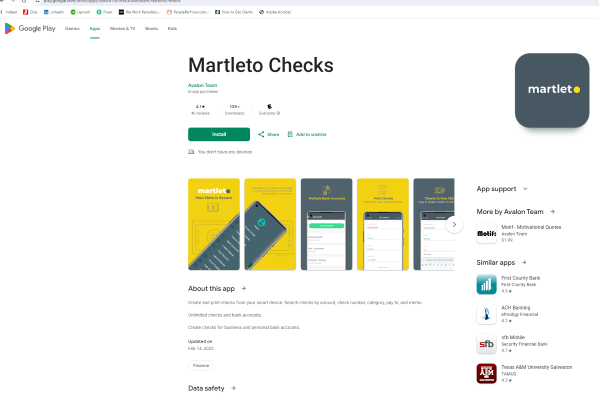Open Similar apps arrow
This screenshot has width=599, height=398.
coord(524,262)
